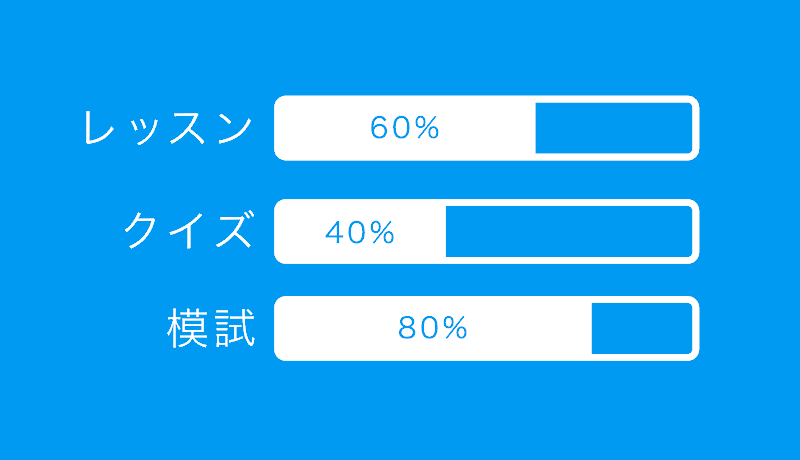
Task: Click the blue unfilled portion of the レッスン bar
Action: (614, 128)
